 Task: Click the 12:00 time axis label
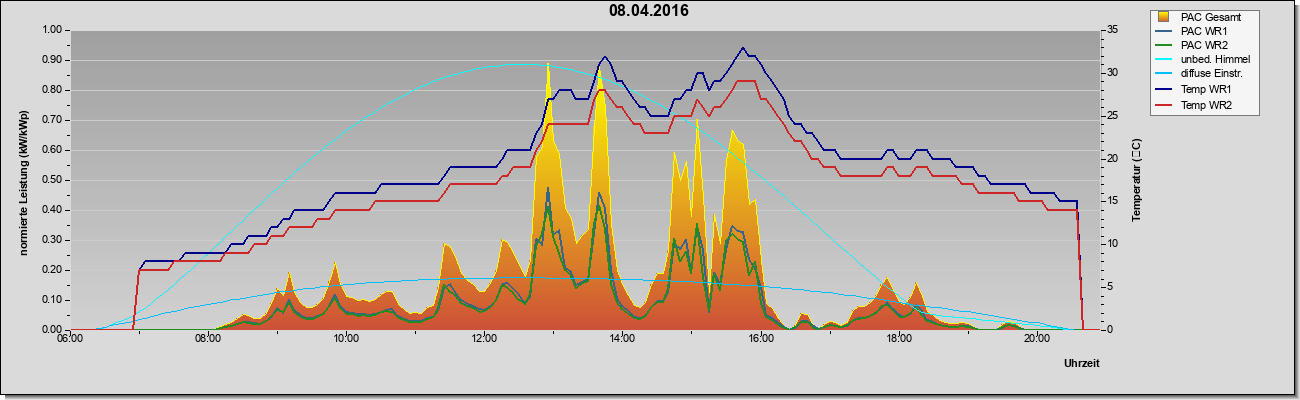pos(484,339)
